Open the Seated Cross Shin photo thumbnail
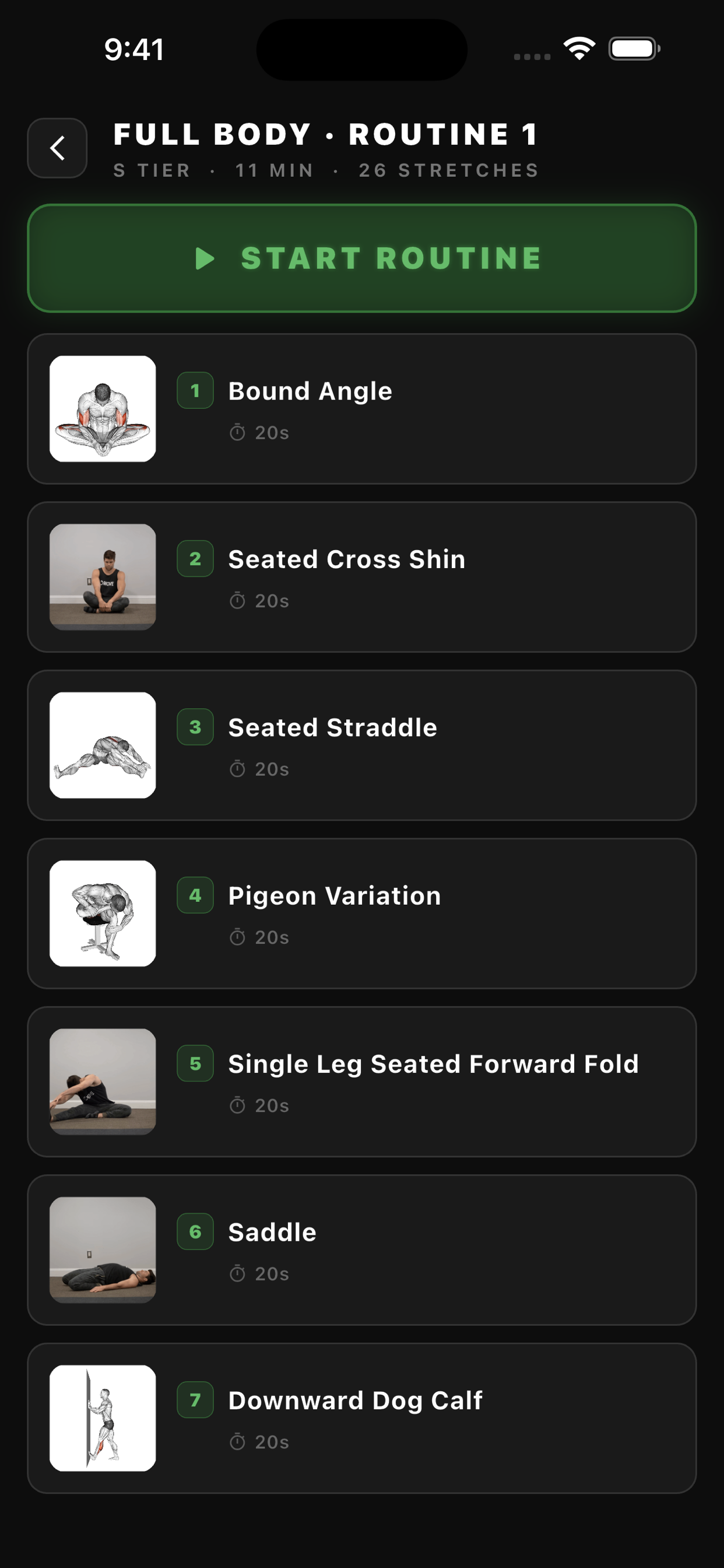This screenshot has width=724, height=1568. (x=103, y=576)
